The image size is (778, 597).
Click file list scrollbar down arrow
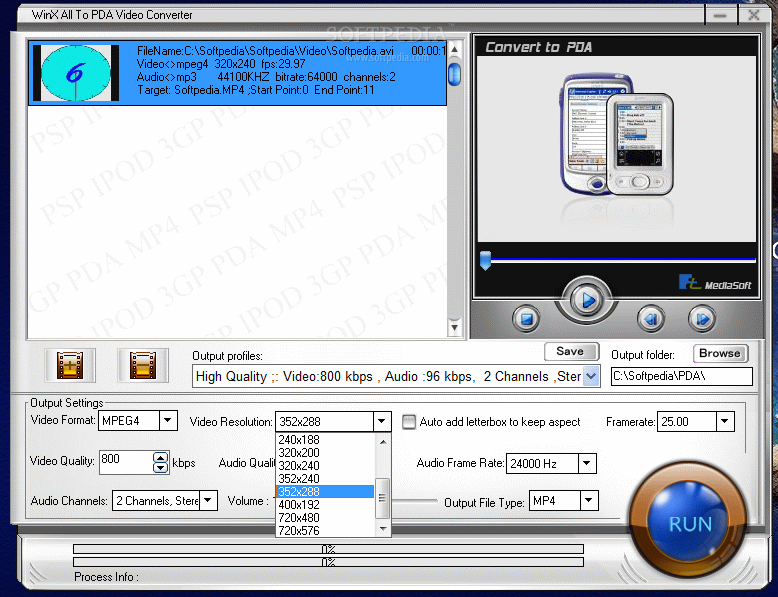pyautogui.click(x=454, y=328)
